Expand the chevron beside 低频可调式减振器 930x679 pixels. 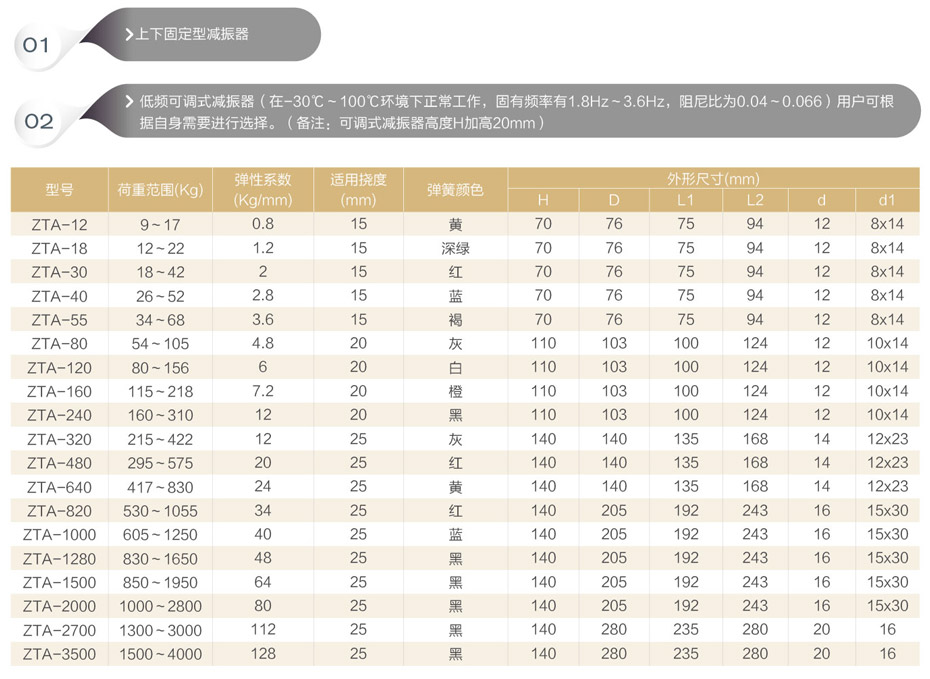tap(129, 101)
